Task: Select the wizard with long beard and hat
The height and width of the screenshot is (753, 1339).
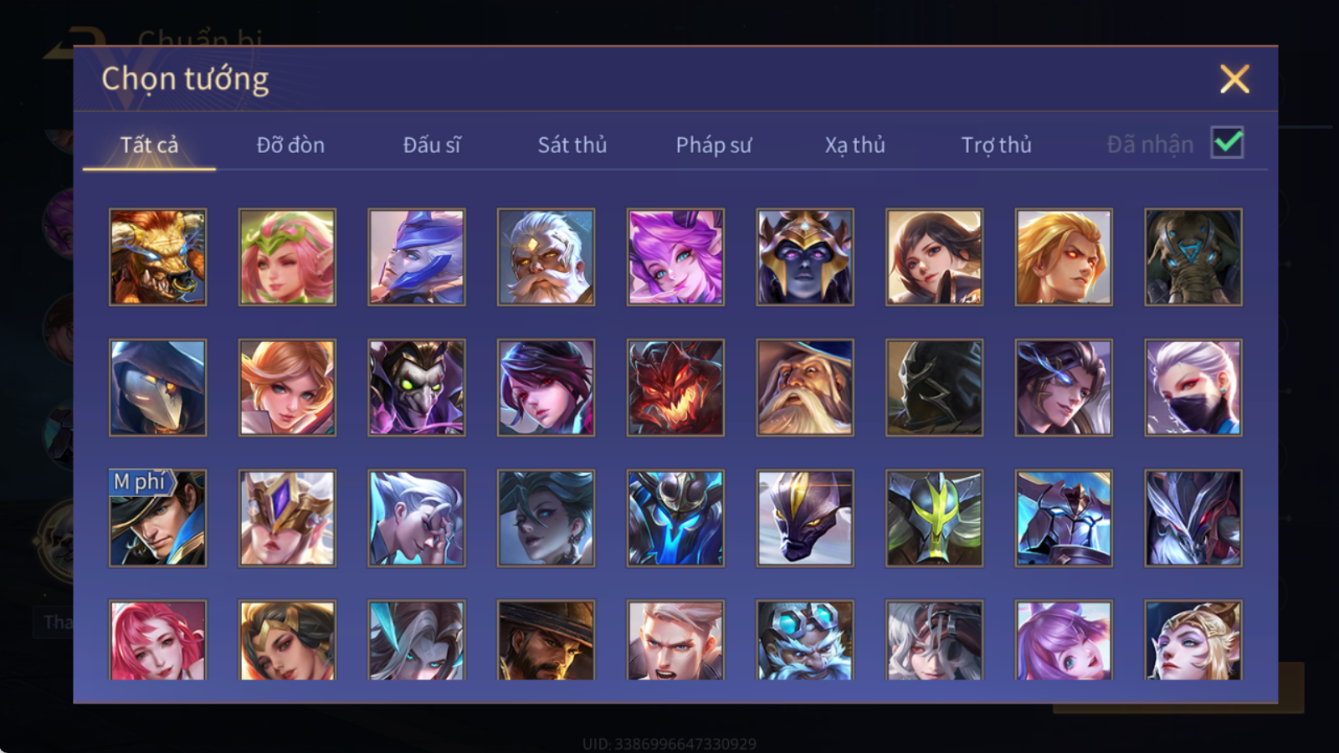Action: click(805, 388)
